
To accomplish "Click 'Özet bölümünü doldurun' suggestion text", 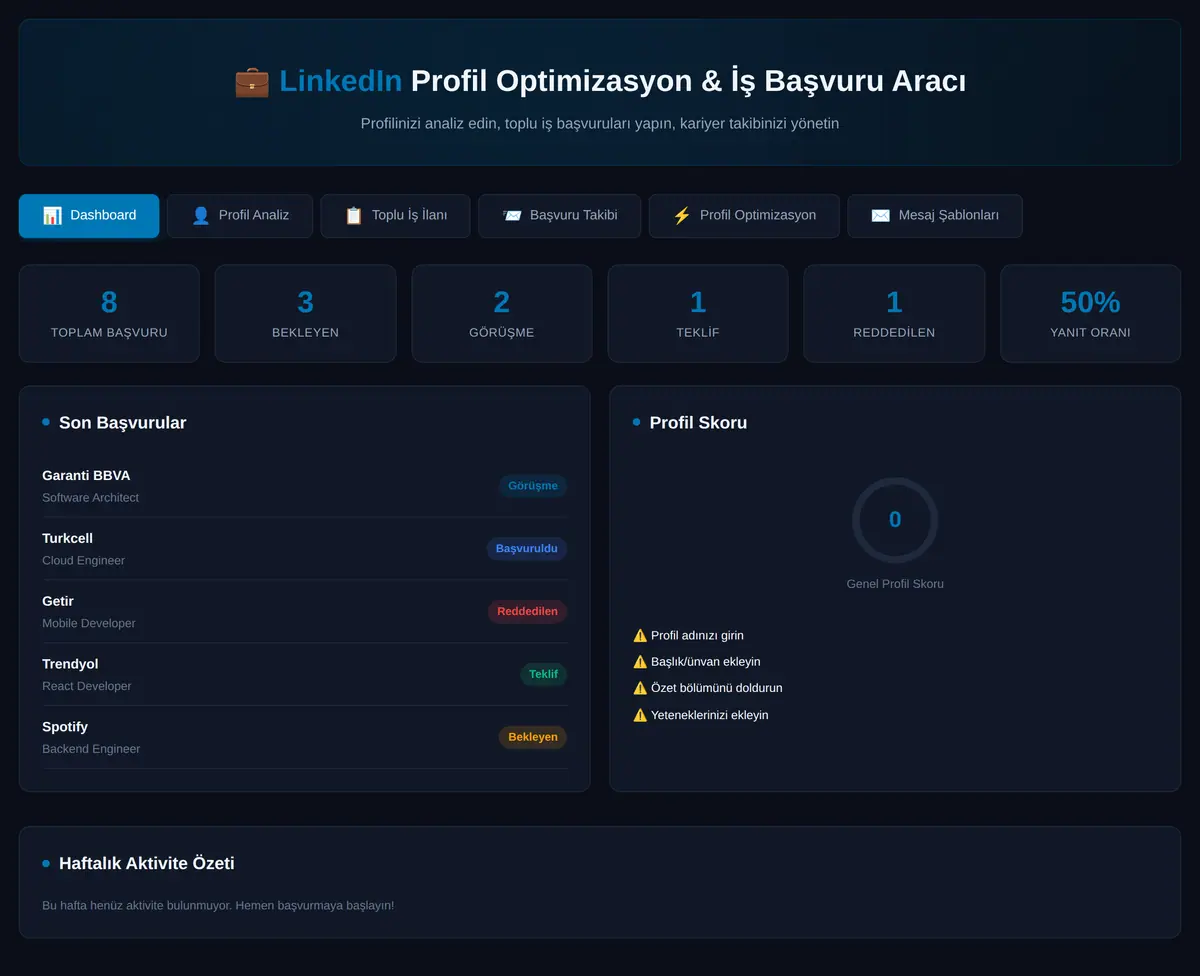I will tap(717, 688).
